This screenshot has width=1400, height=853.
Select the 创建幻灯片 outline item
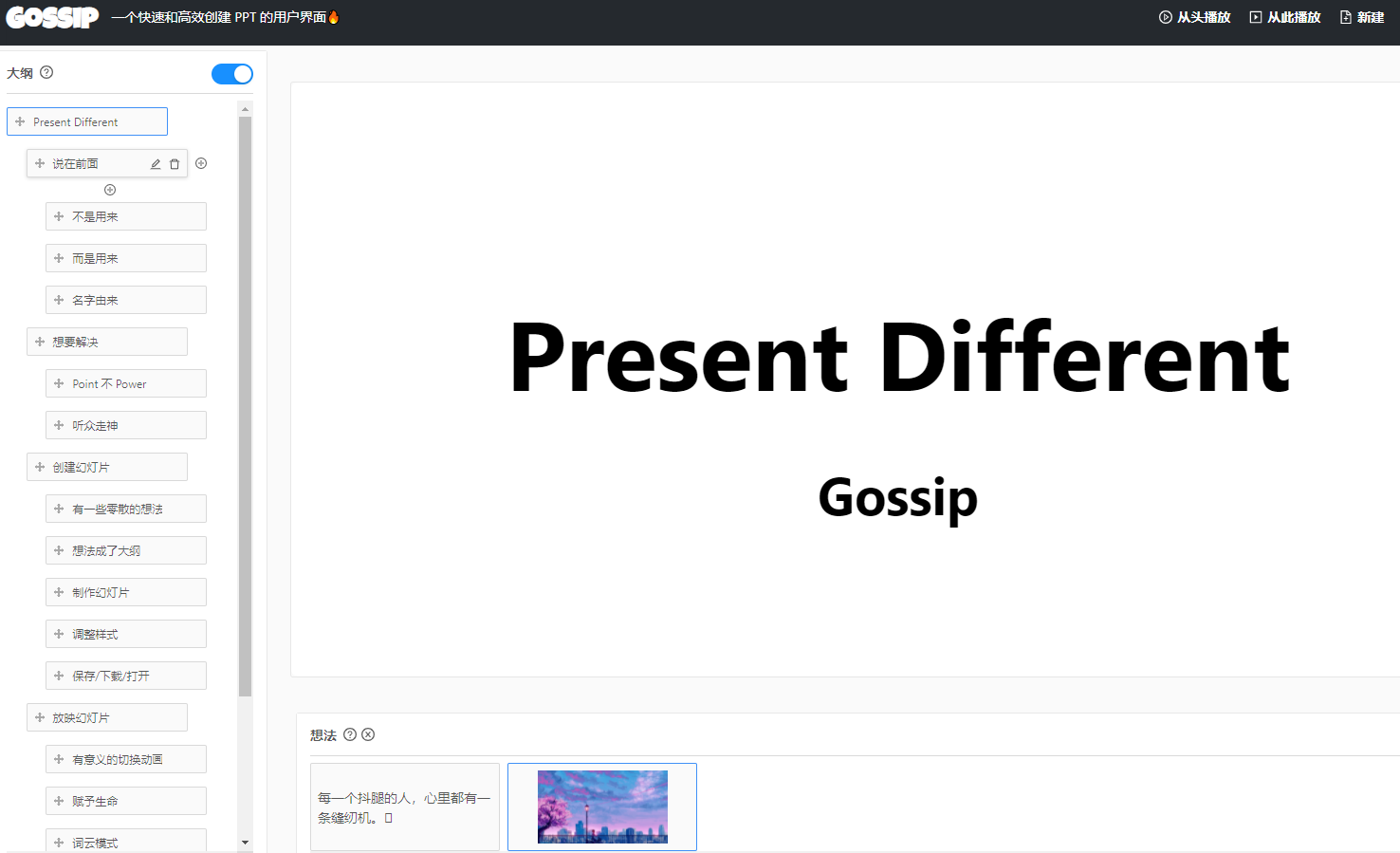tap(107, 467)
